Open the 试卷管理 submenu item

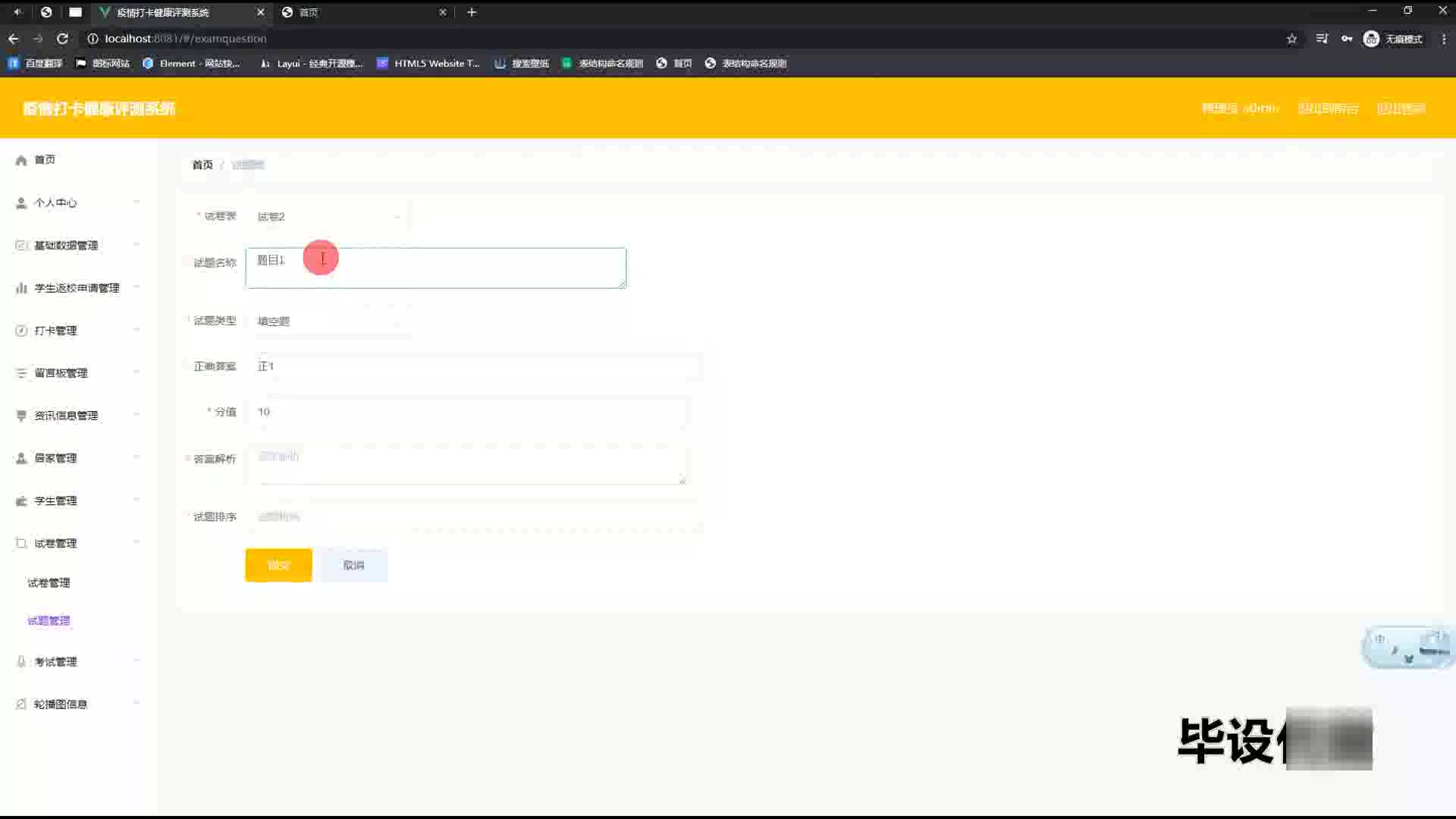click(49, 583)
